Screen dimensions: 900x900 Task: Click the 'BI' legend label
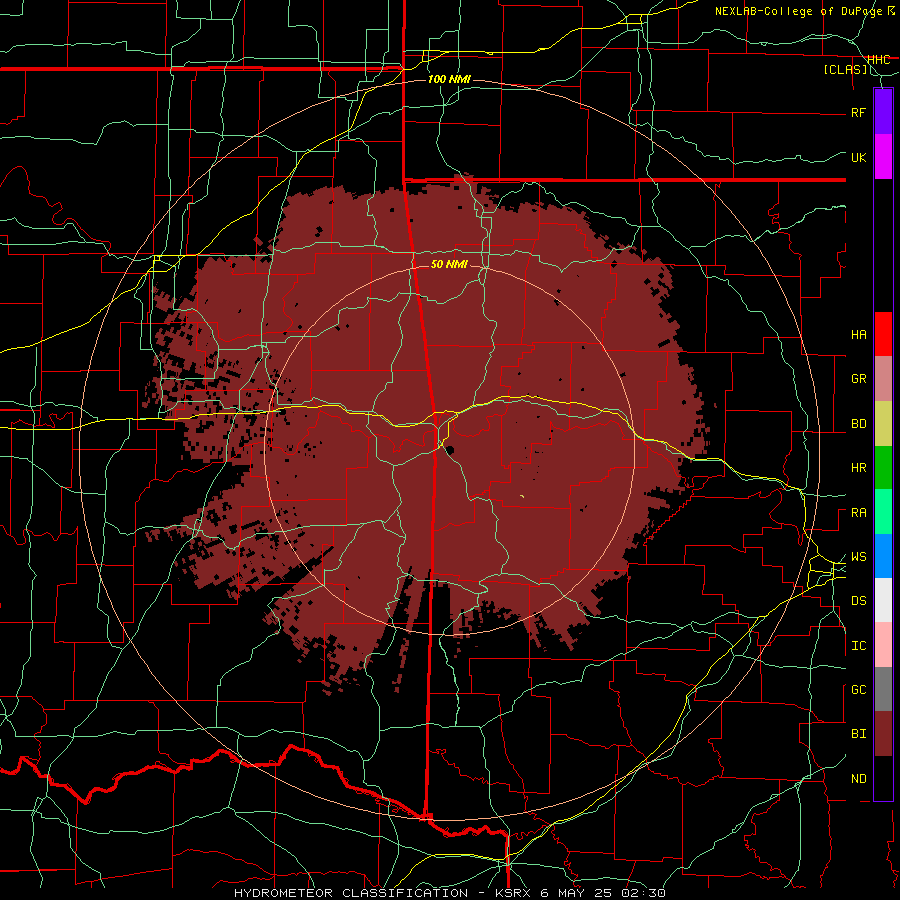[x=859, y=734]
